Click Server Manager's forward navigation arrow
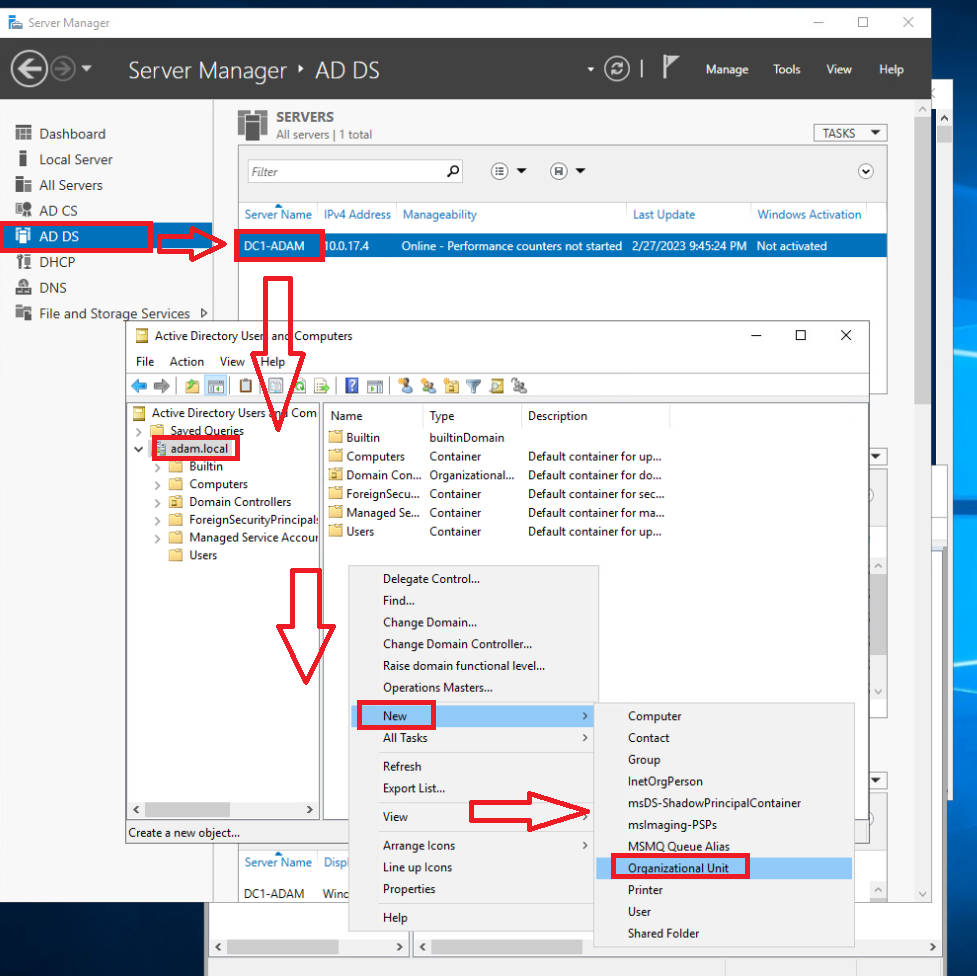Image resolution: width=977 pixels, height=976 pixels. click(x=63, y=69)
